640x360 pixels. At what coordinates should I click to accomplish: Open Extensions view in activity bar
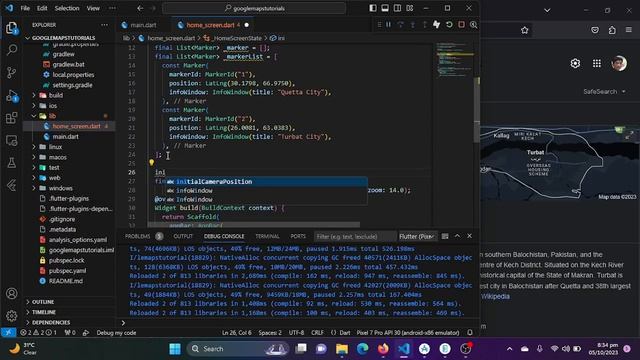coord(11,118)
